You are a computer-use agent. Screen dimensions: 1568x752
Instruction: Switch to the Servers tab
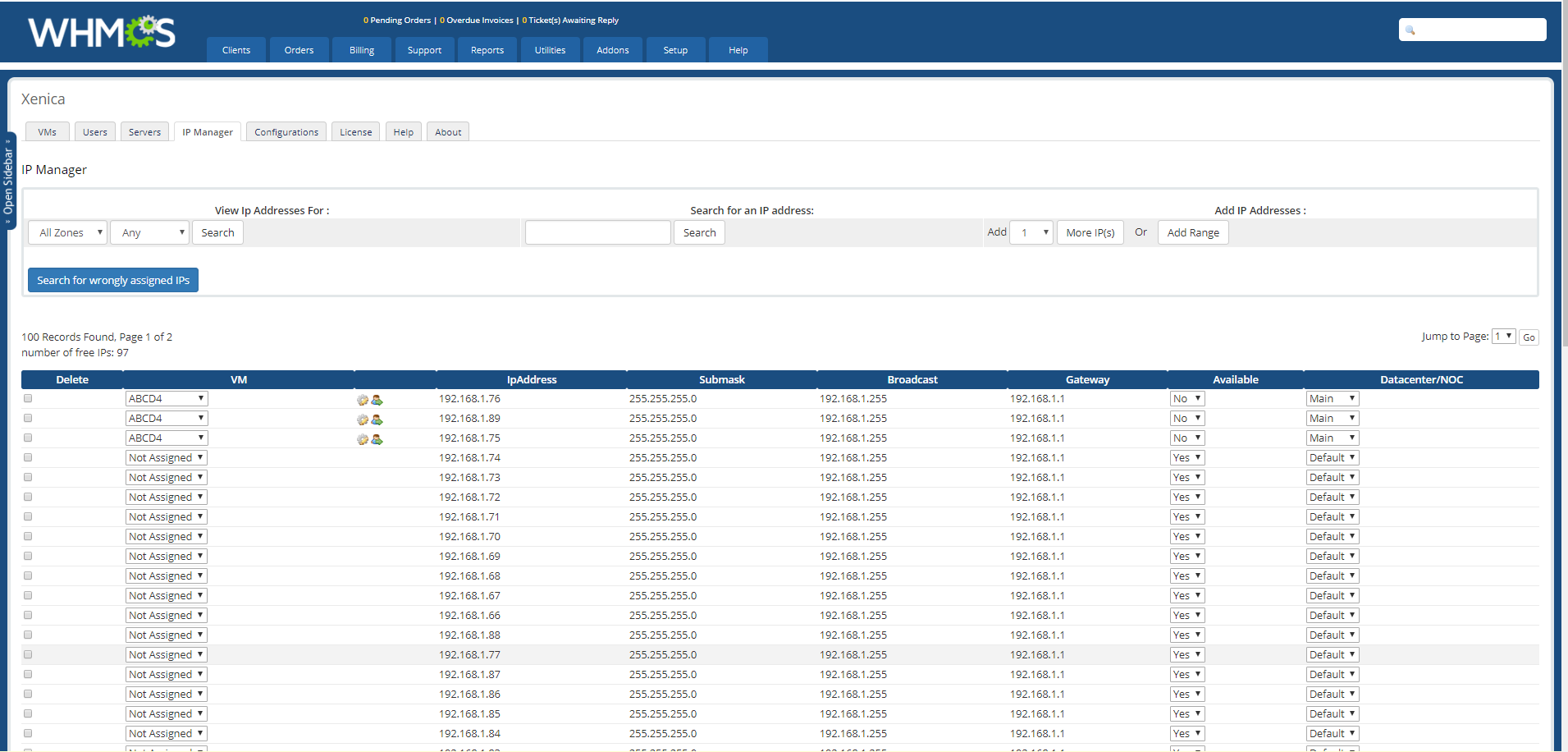(x=145, y=132)
